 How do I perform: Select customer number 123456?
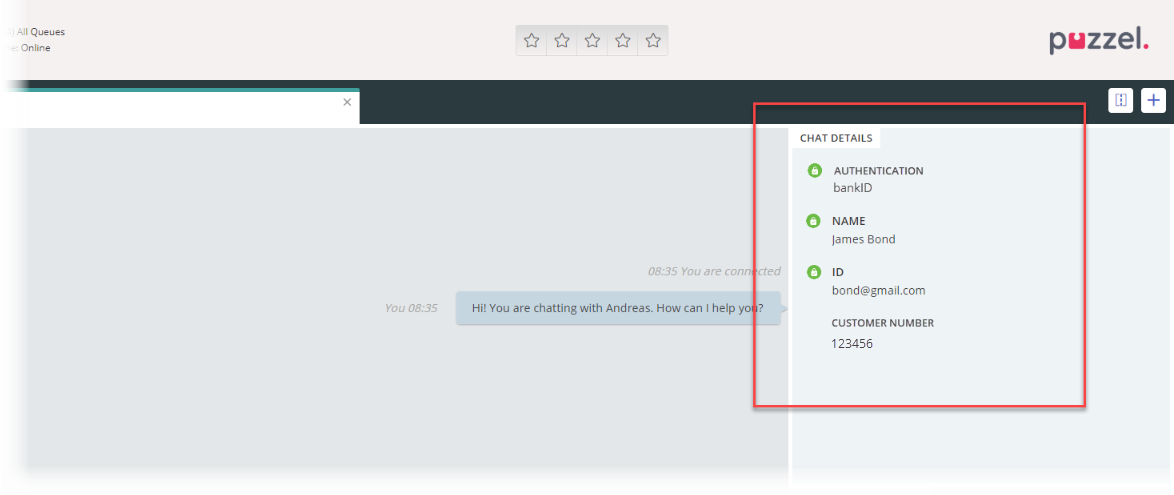click(x=852, y=344)
